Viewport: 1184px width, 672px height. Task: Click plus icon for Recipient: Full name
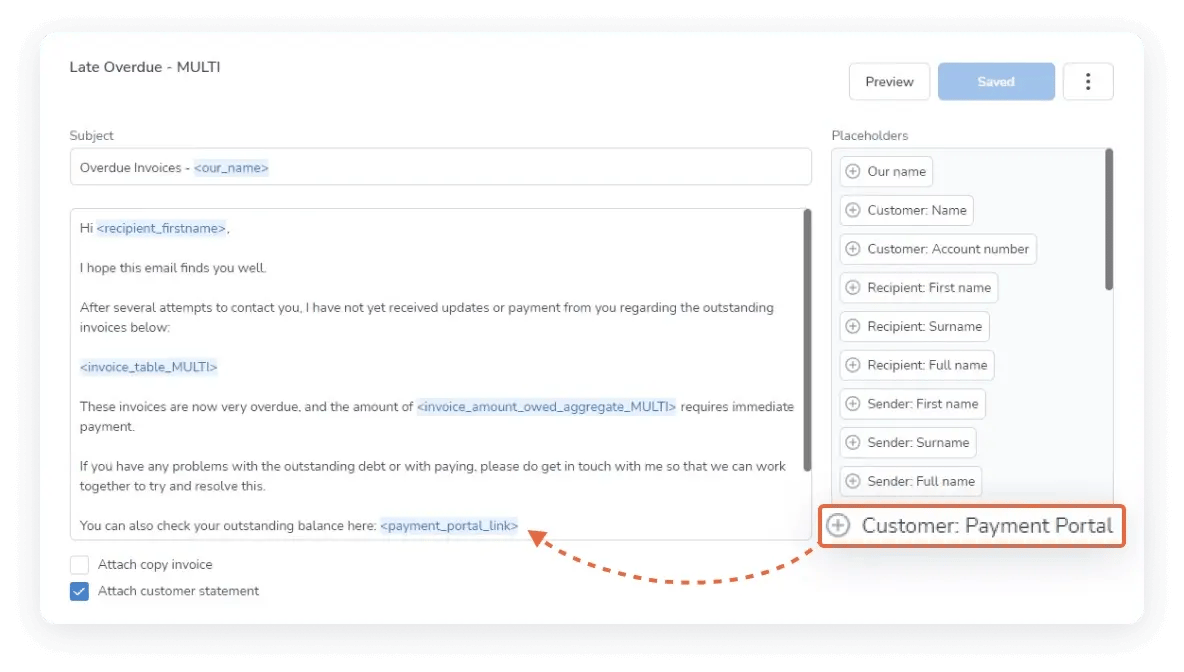pos(853,365)
